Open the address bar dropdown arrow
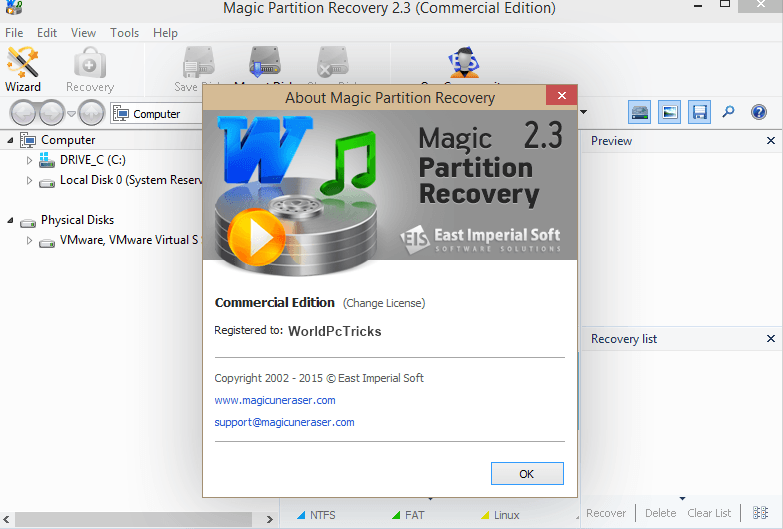The image size is (783, 529). [583, 112]
